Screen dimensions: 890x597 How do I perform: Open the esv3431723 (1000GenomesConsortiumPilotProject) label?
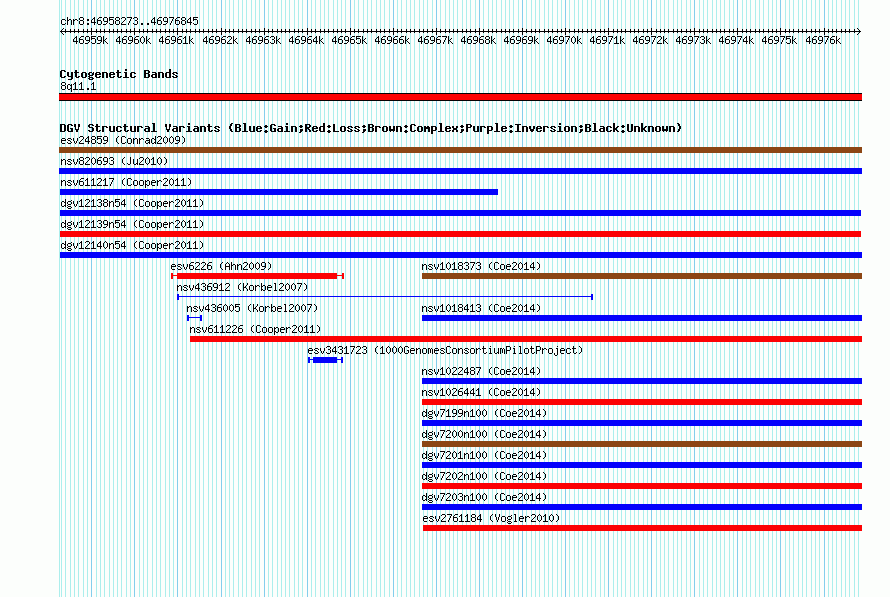[446, 350]
